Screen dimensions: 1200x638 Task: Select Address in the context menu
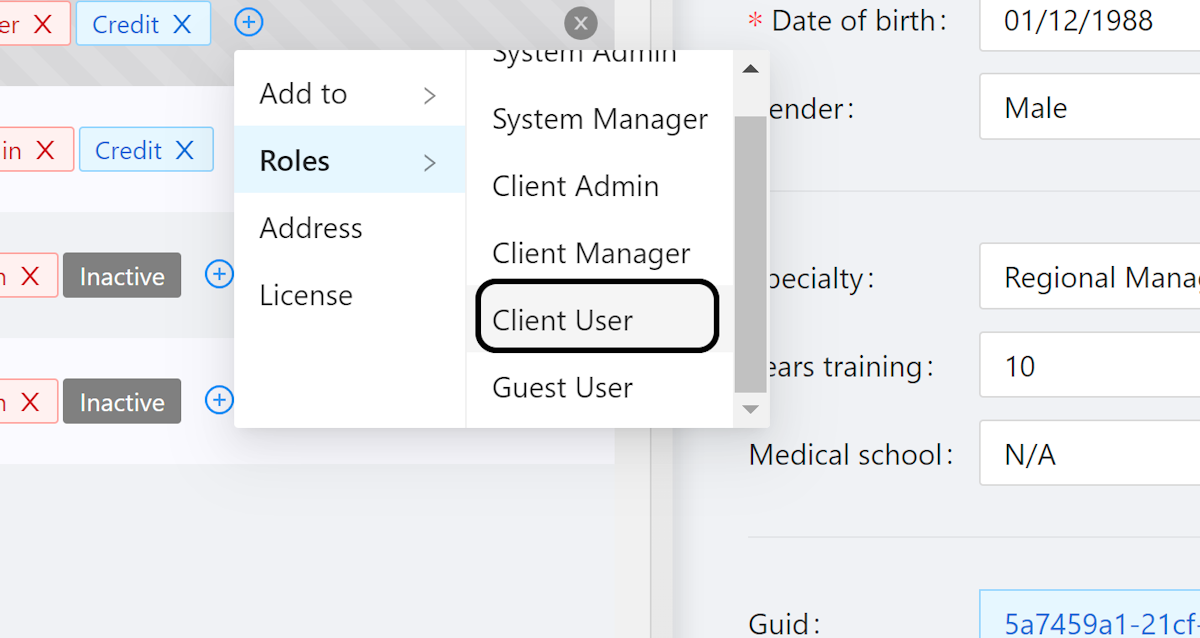(350, 228)
